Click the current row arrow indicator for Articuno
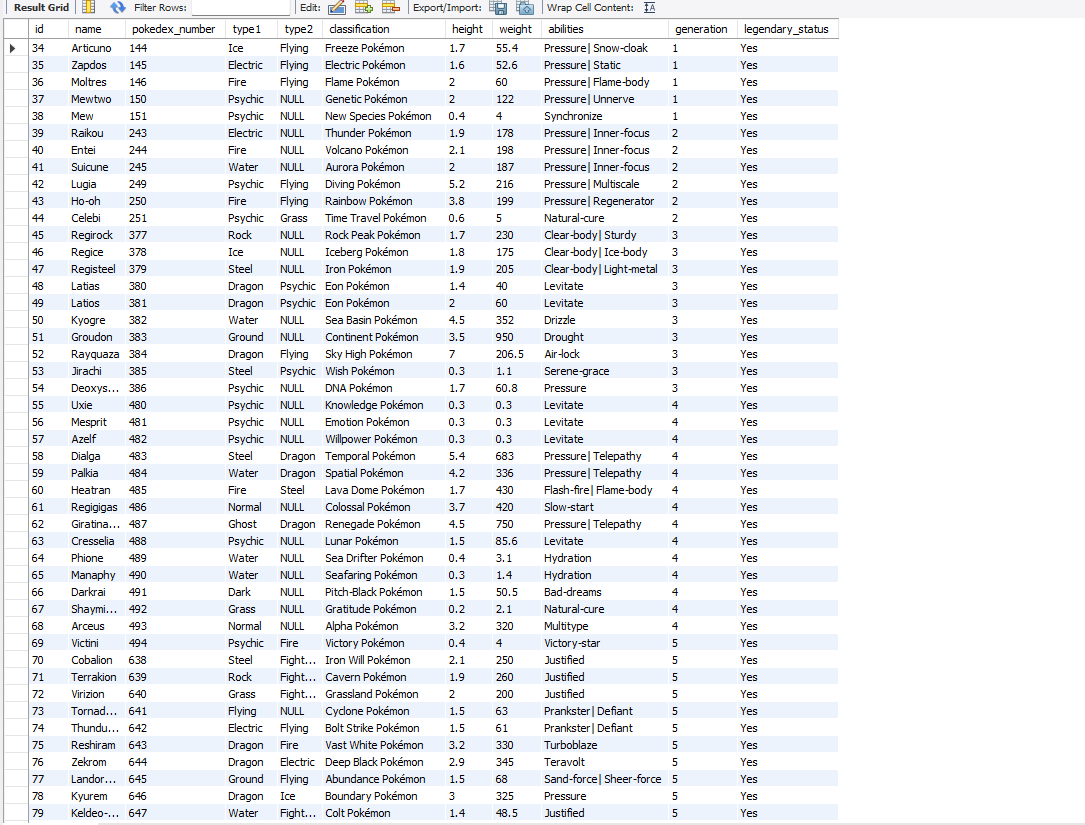This screenshot has width=1085, height=825. tap(12, 48)
